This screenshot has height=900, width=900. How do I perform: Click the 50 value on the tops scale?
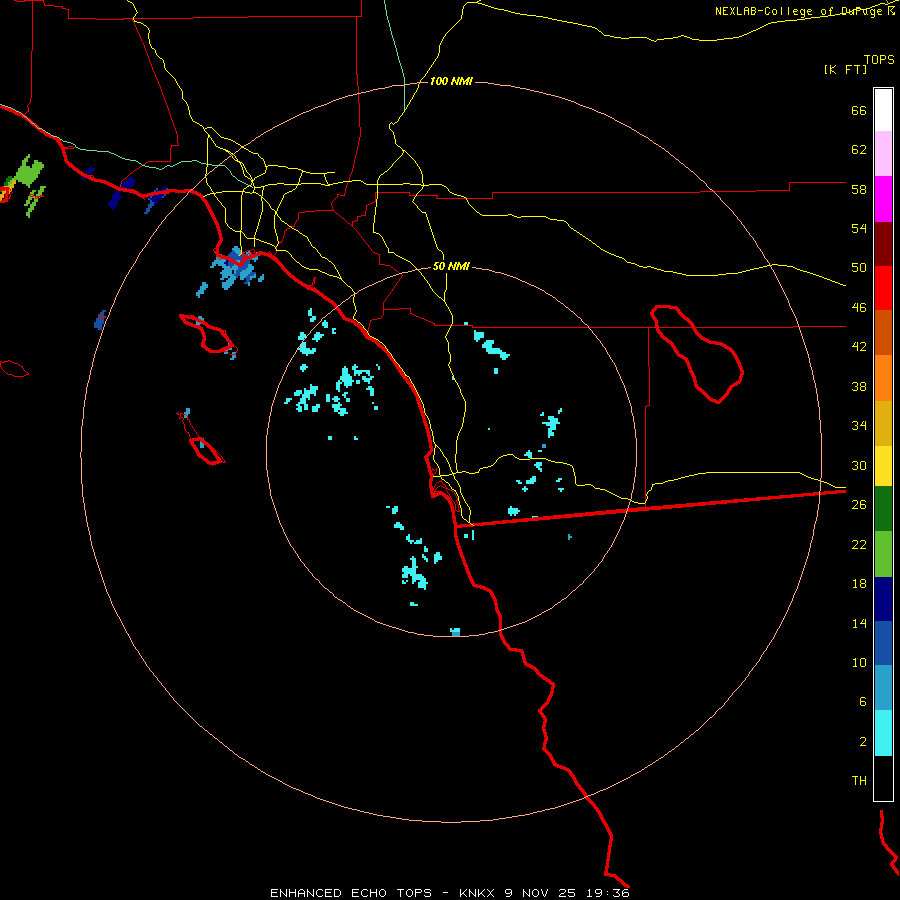tap(859, 268)
